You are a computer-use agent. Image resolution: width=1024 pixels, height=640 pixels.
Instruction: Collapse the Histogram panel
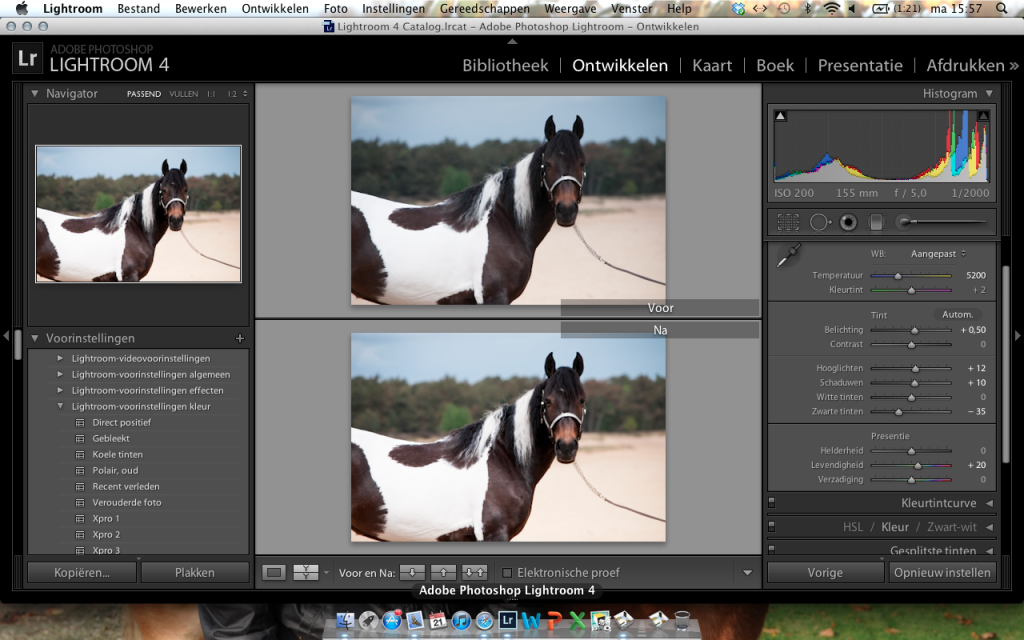989,93
